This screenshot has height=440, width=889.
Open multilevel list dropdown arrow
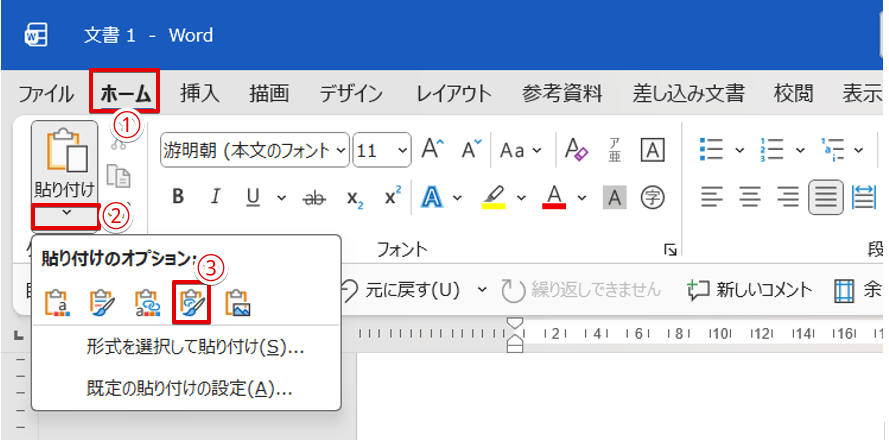click(858, 150)
